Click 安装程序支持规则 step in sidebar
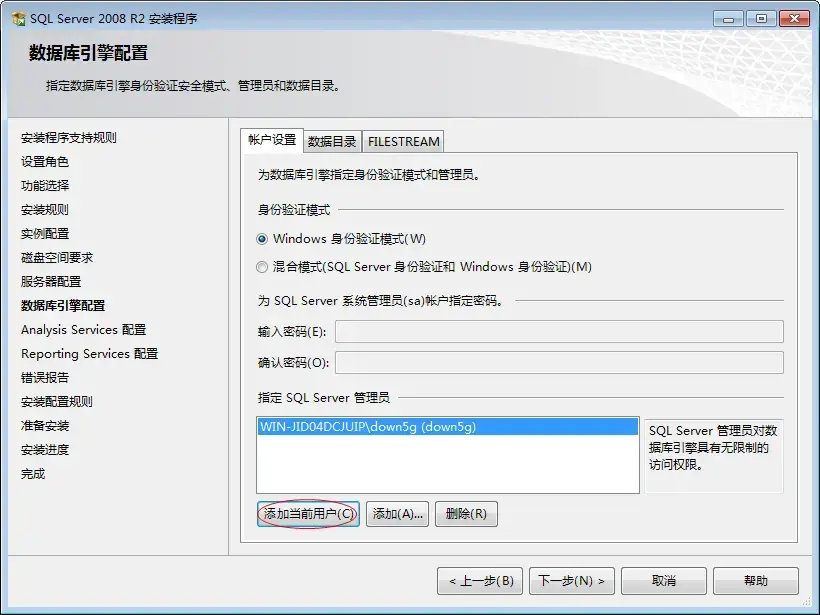This screenshot has width=820, height=615. tap(69, 138)
